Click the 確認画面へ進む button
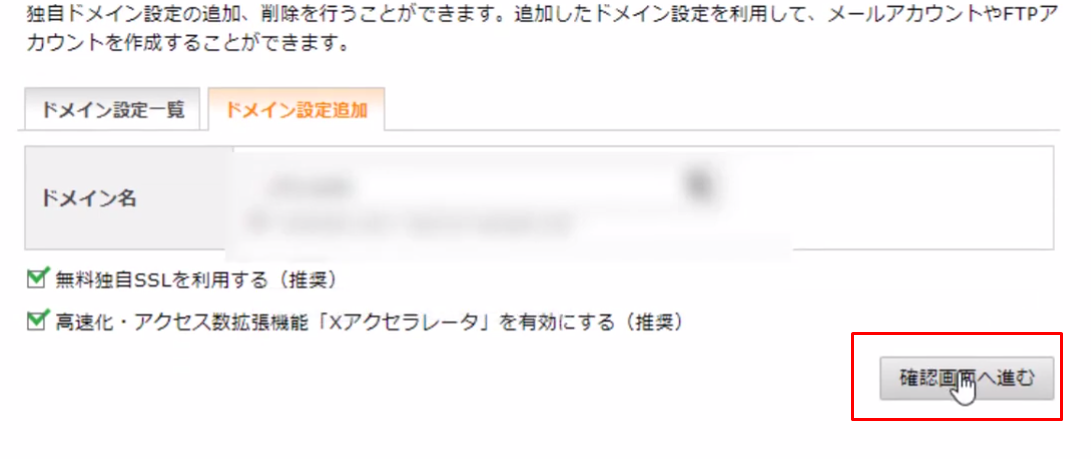The image size is (1091, 459). (966, 378)
